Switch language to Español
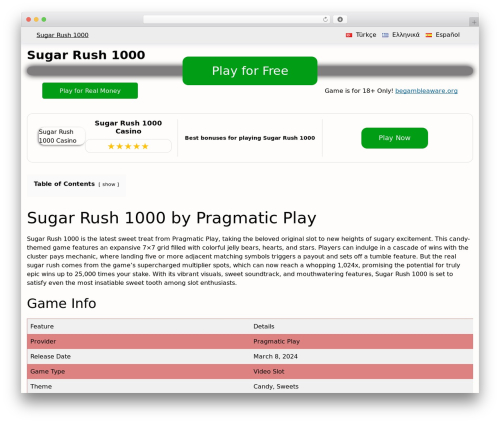500x423 pixels. click(447, 35)
